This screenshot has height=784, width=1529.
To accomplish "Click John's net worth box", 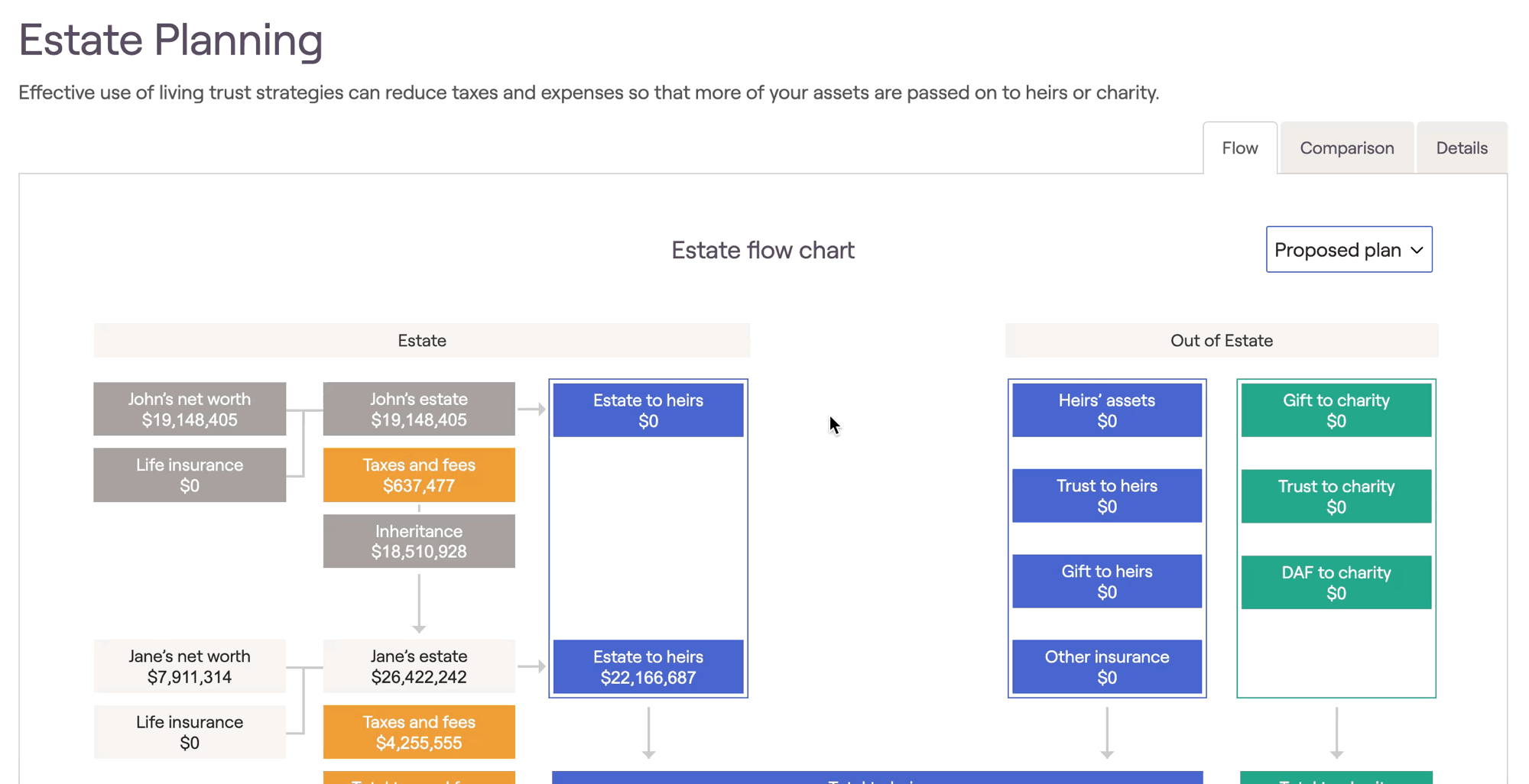I will click(190, 410).
